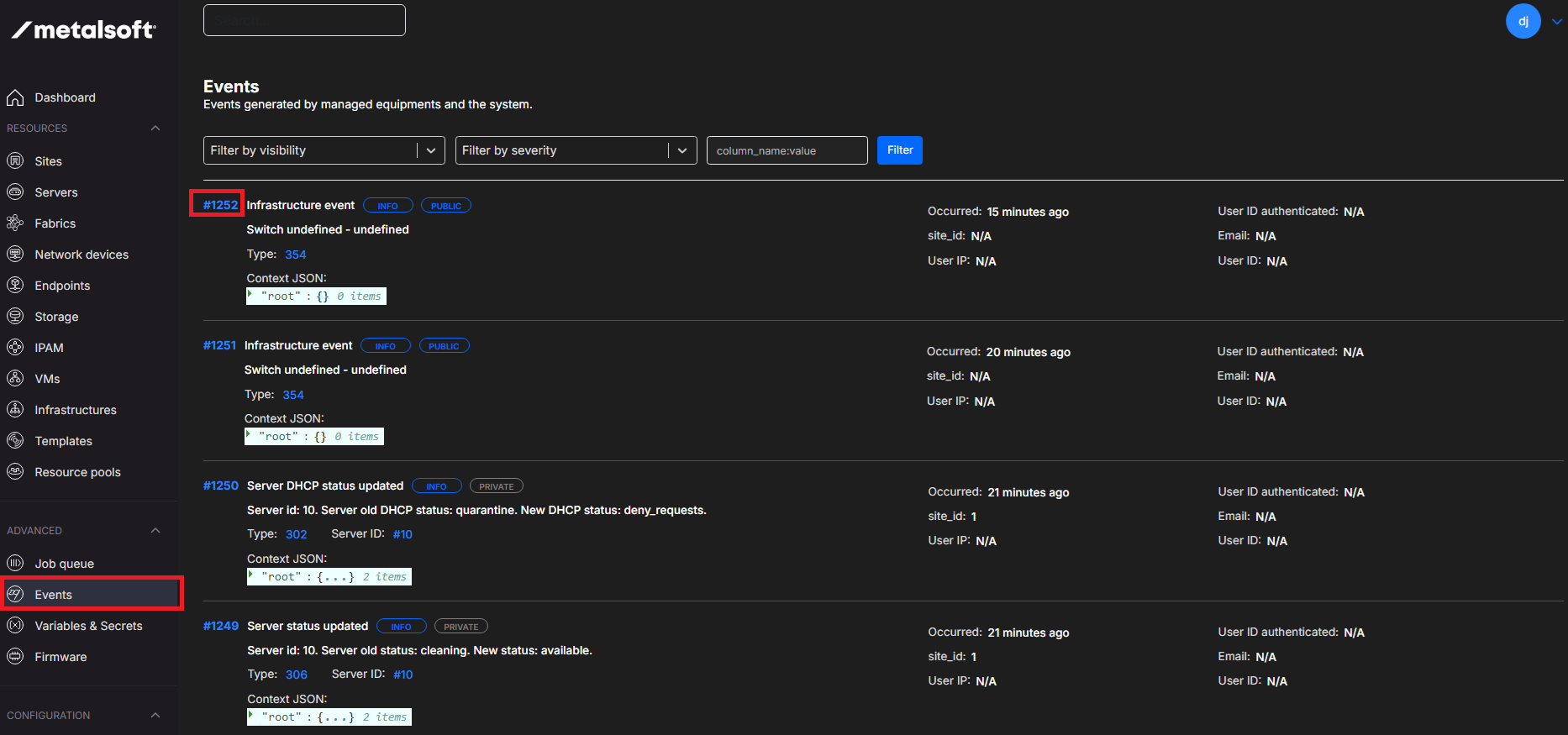This screenshot has height=735, width=1568.
Task: Click the Fabrics icon in sidebar
Action: click(x=15, y=223)
